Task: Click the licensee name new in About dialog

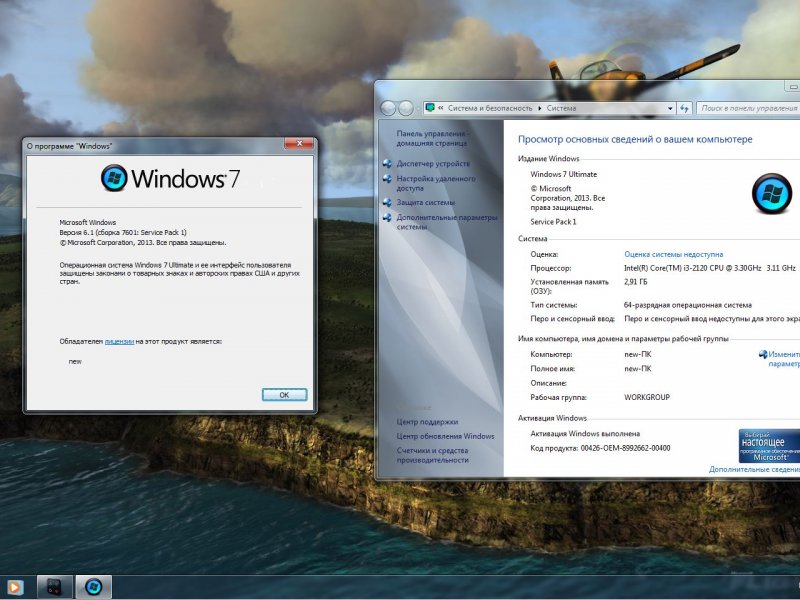Action: (75, 361)
